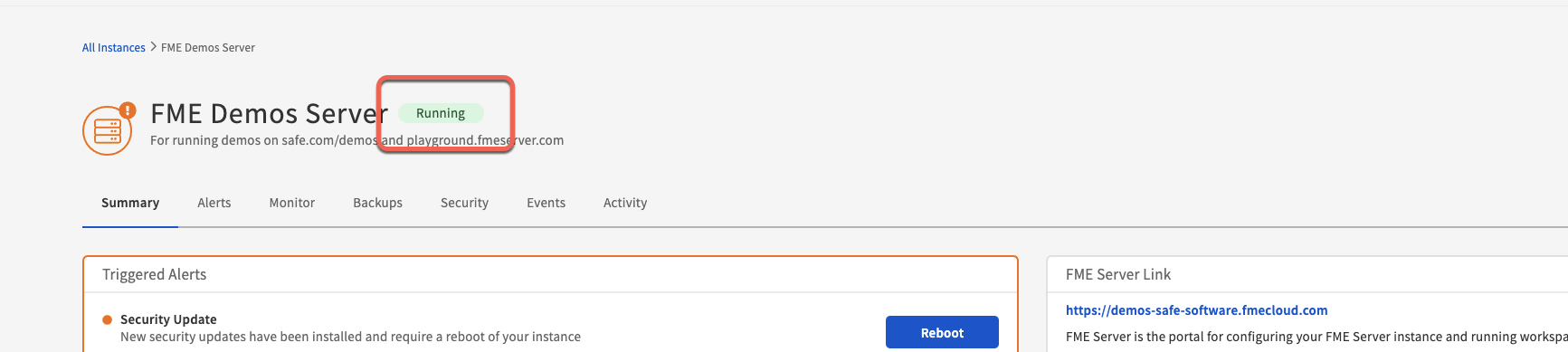Viewport: 1568px width, 352px height.
Task: Show the Activity tab
Action: pos(625,203)
